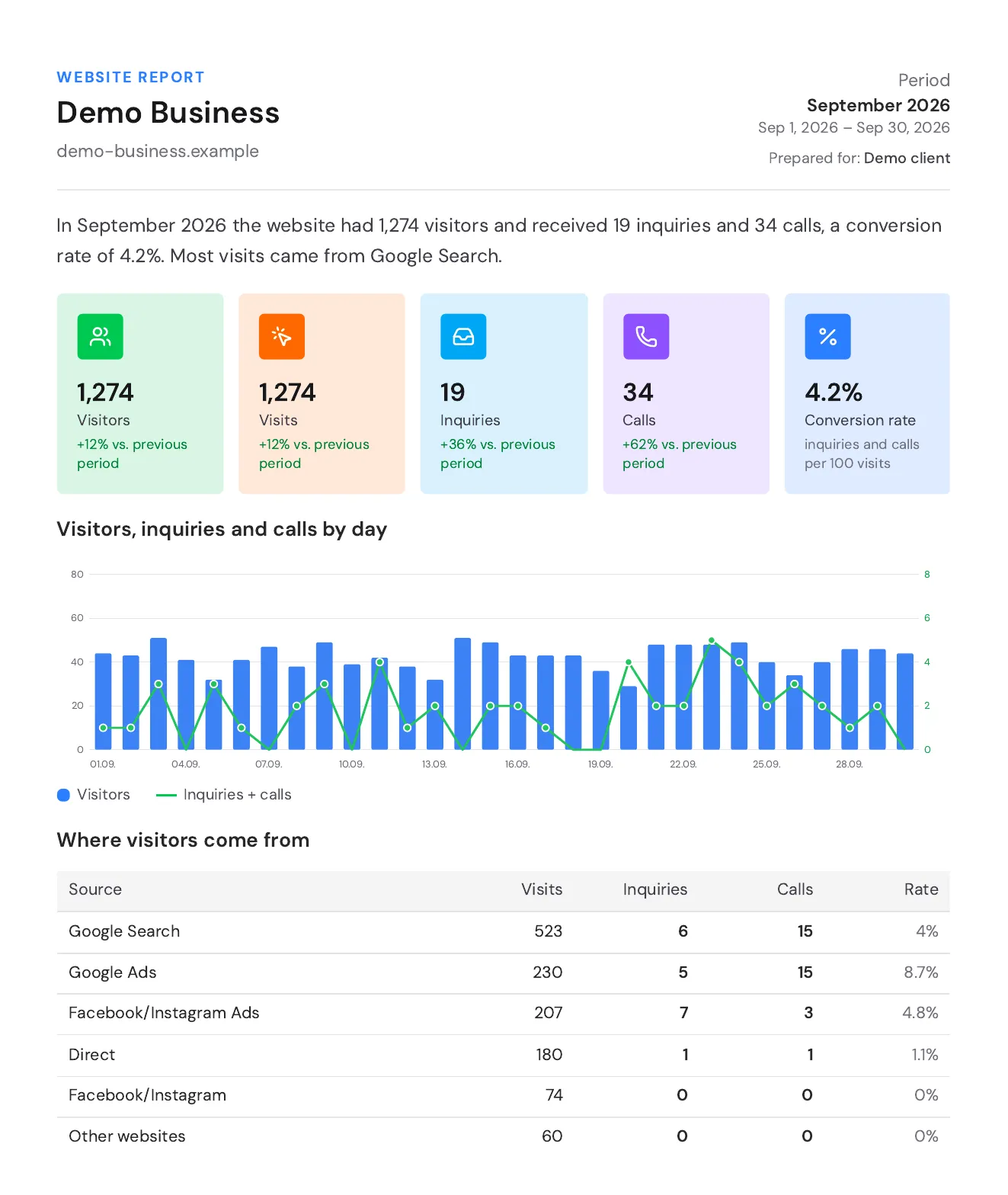The image size is (1008, 1195).
Task: Click the Conversion rate percent icon
Action: 828,336
